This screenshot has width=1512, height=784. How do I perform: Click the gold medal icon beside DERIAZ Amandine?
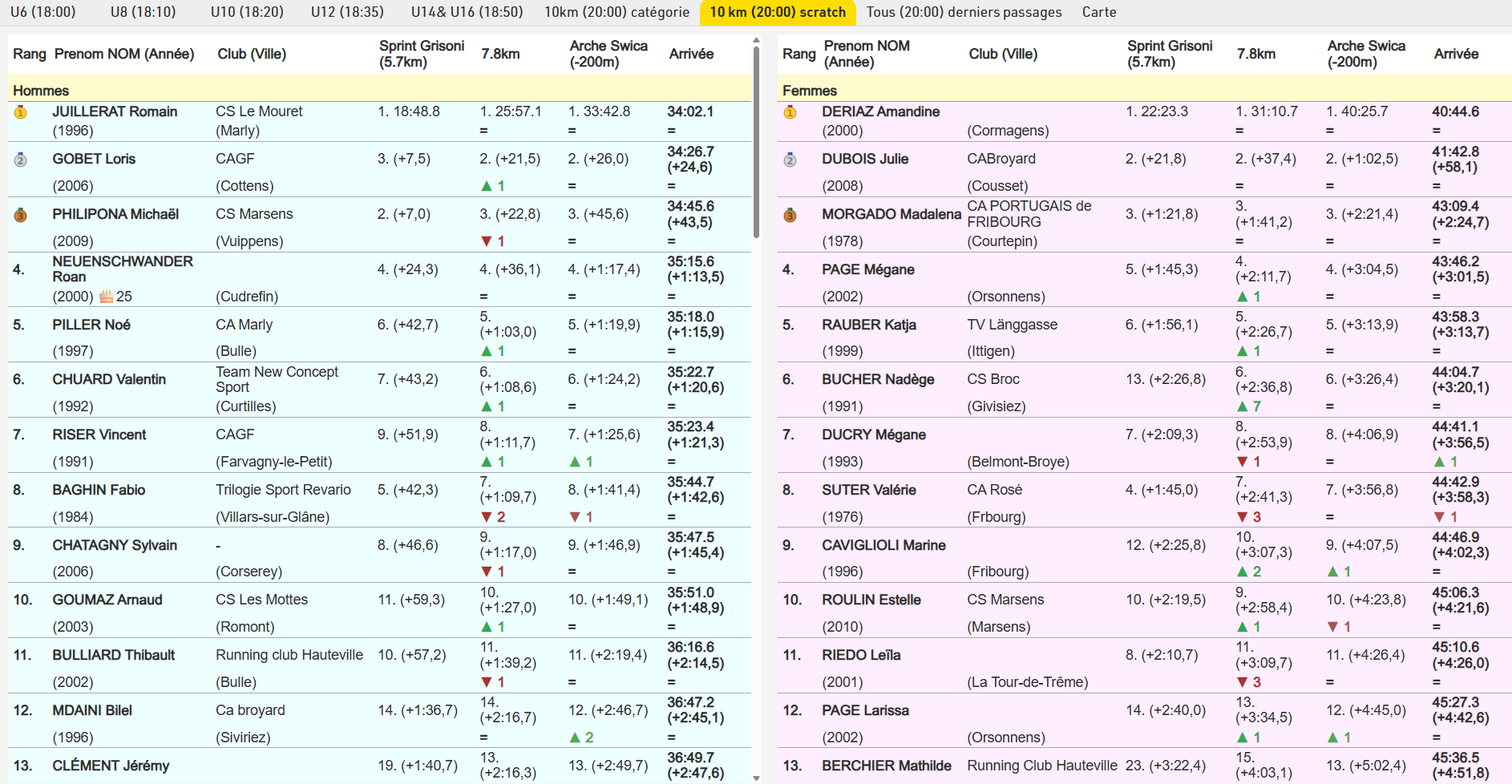(x=790, y=112)
